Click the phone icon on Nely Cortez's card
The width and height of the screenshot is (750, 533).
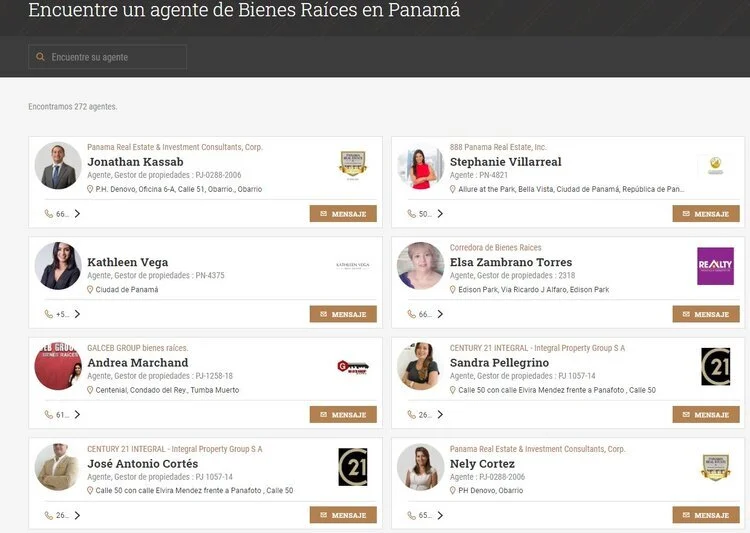pyautogui.click(x=411, y=515)
